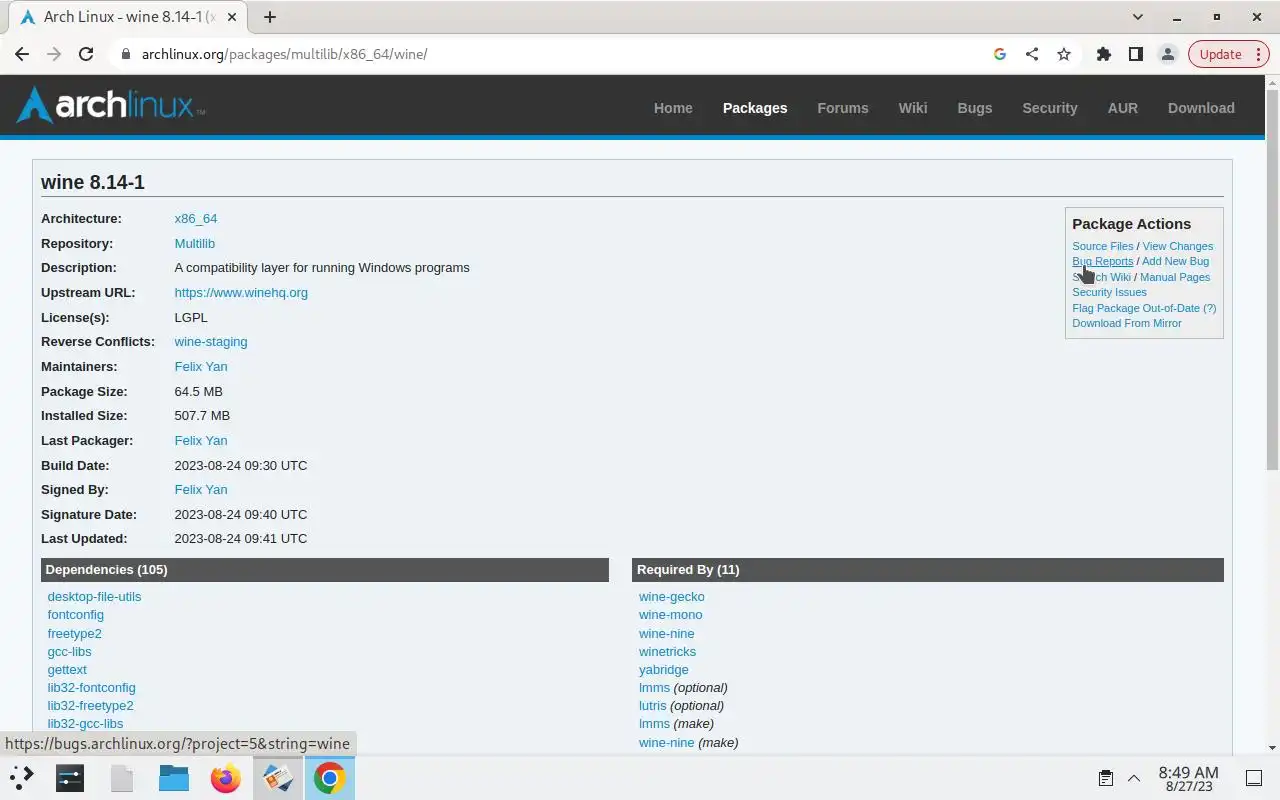Open the lib32-freetype2 dependency link

pyautogui.click(x=90, y=706)
